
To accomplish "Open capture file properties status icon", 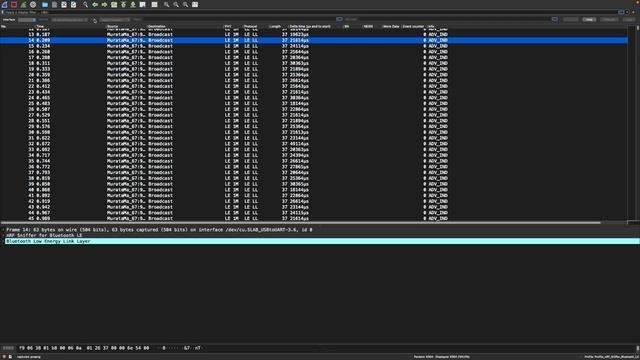I will tap(11, 357).
